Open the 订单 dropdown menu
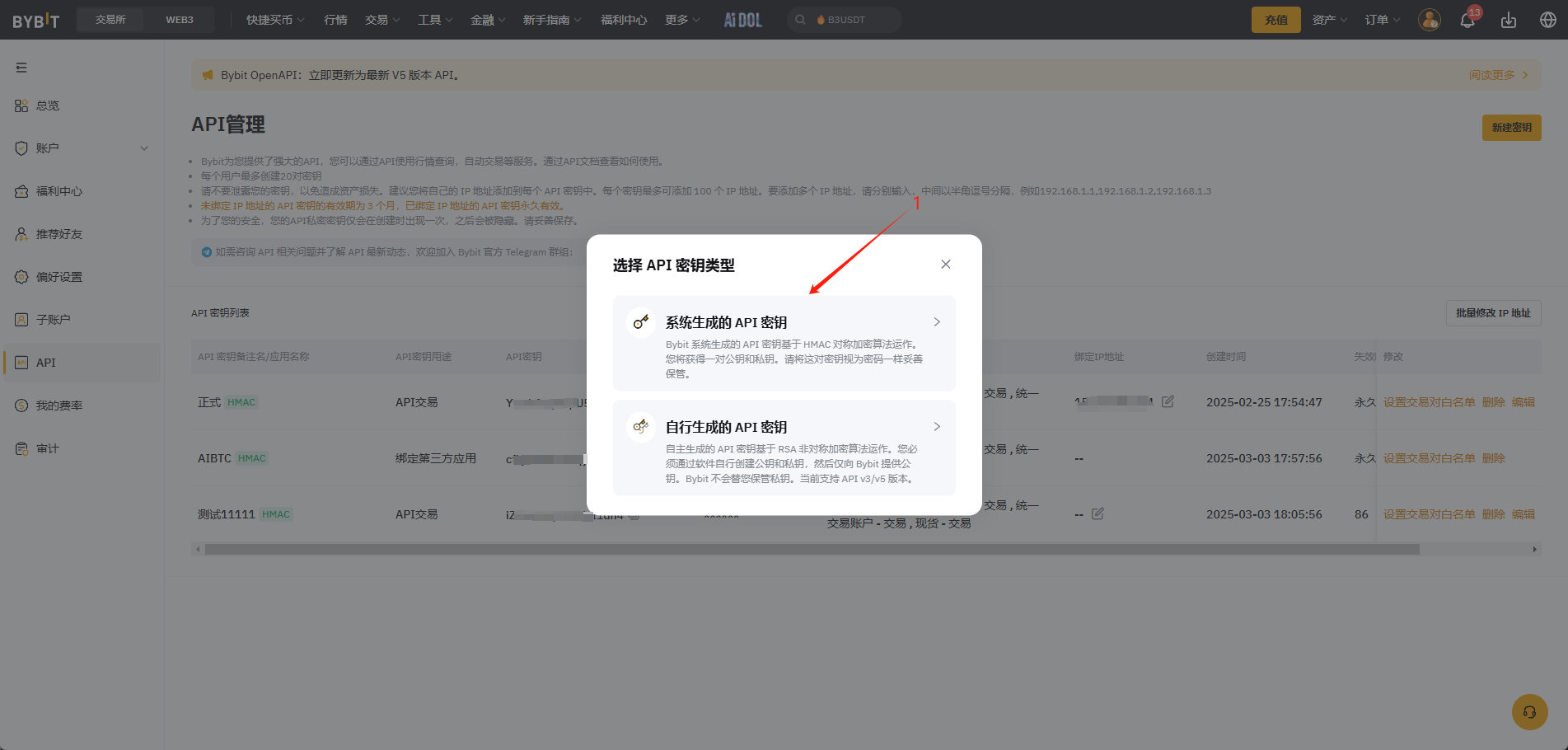This screenshot has height=750, width=1568. [1382, 20]
